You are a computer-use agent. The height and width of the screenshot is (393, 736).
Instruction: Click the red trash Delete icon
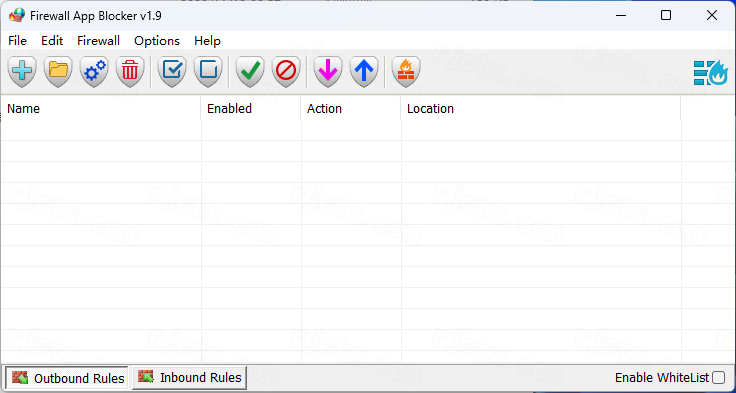(x=130, y=71)
